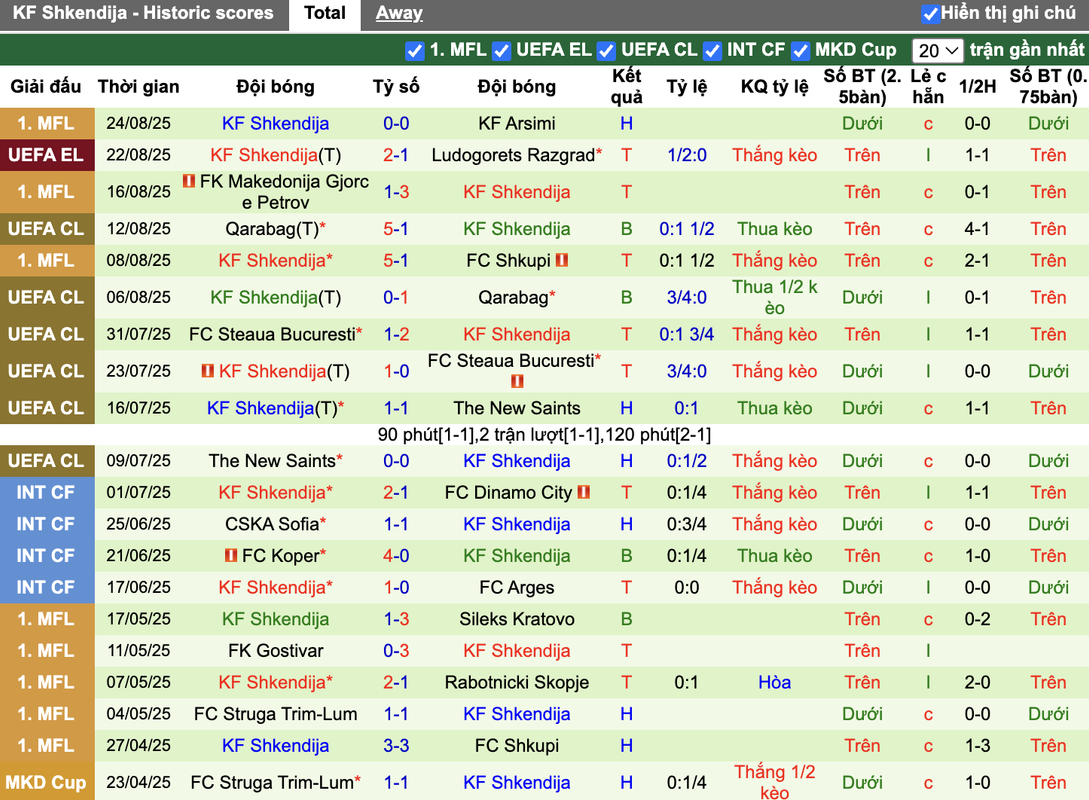Open Sileks Kratovo team link
The width and height of the screenshot is (1089, 800).
coord(517,619)
